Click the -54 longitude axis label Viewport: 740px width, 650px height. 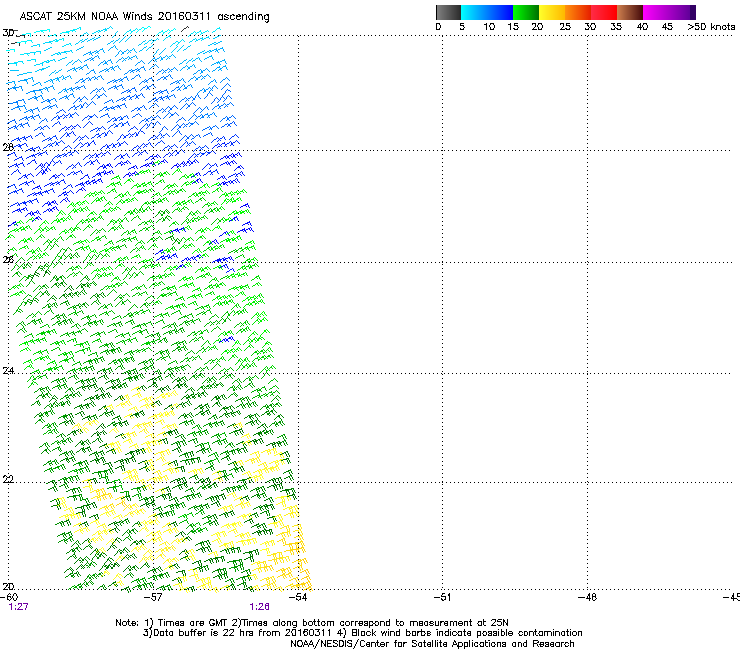tap(298, 597)
